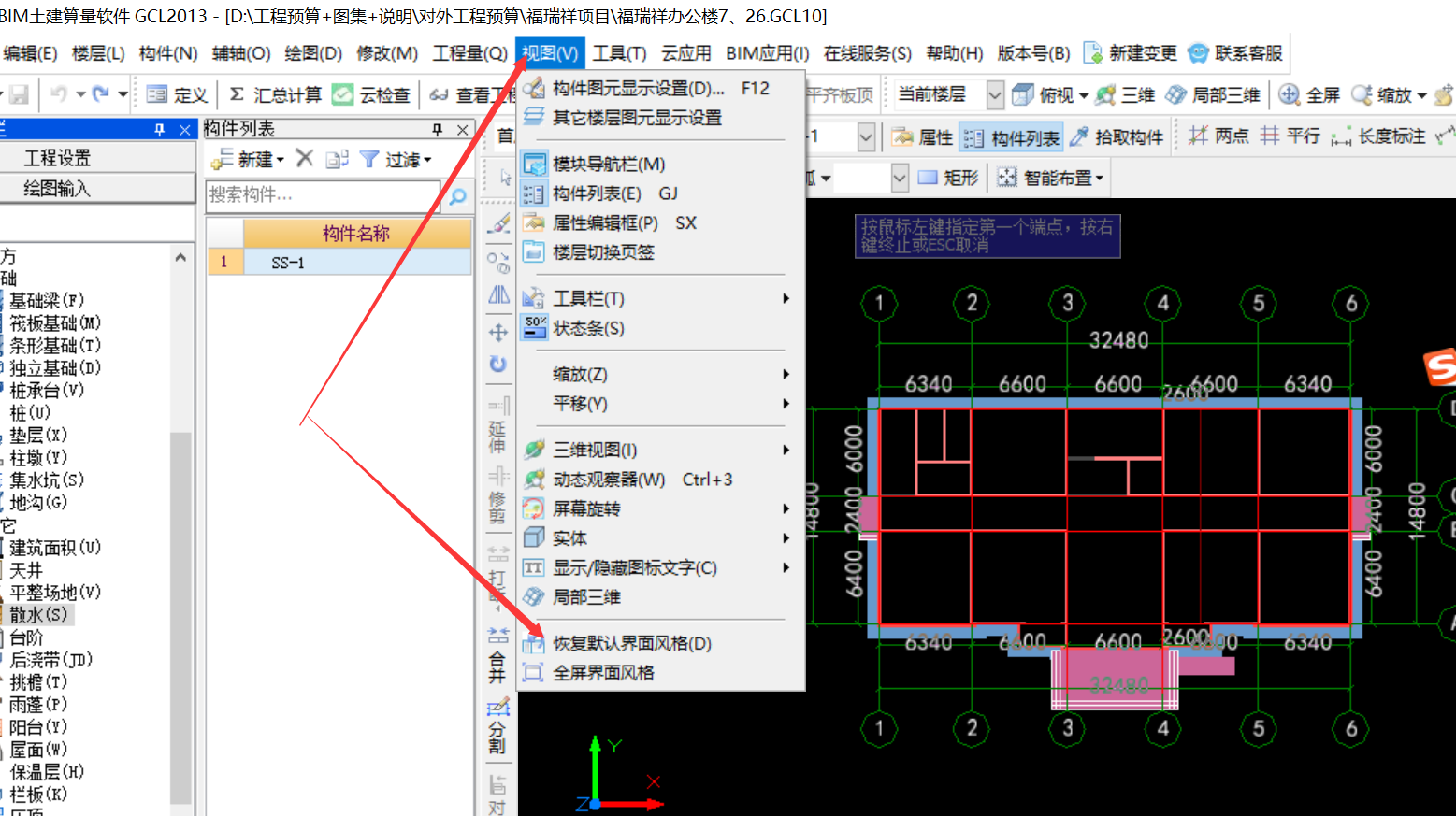Viewport: 1456px width, 816px height.
Task: Open the 定义 definition tool
Action: (178, 94)
